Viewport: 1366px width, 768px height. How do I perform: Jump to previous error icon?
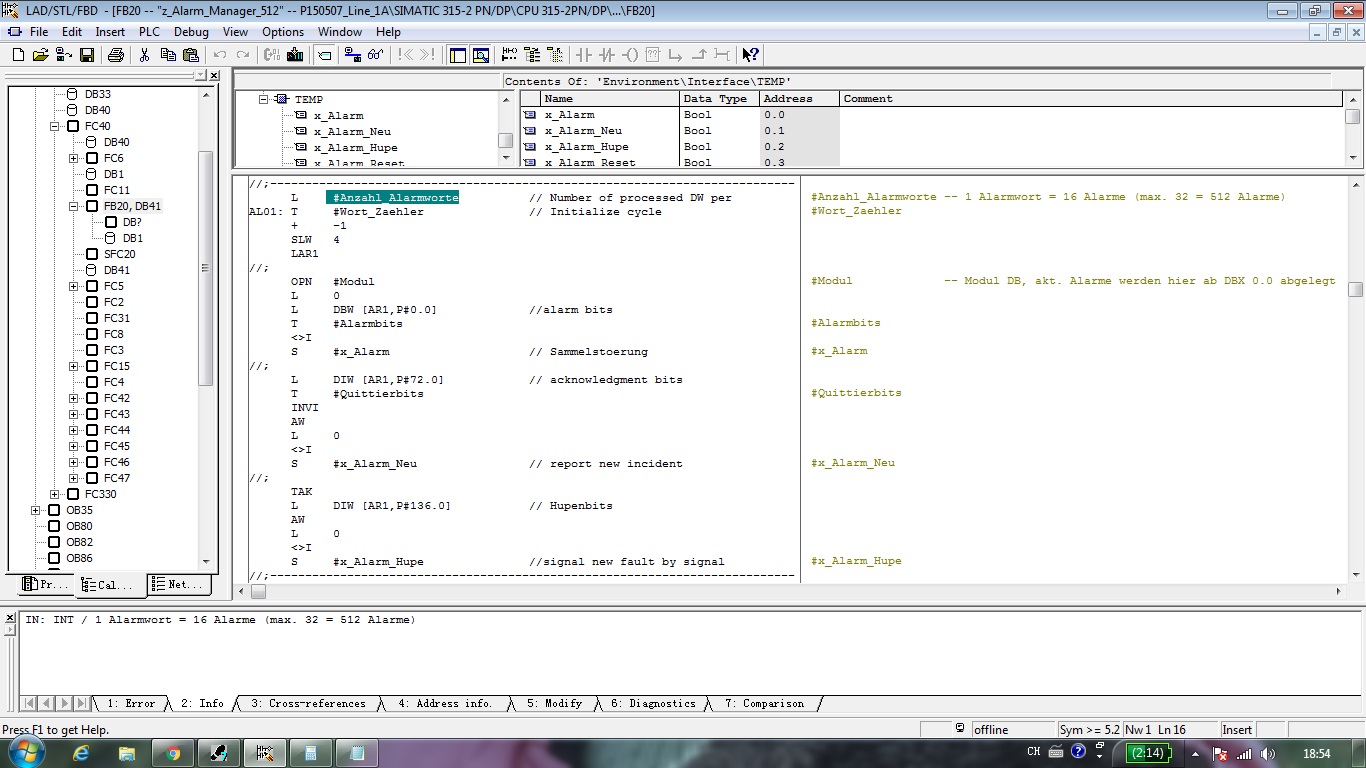click(405, 55)
